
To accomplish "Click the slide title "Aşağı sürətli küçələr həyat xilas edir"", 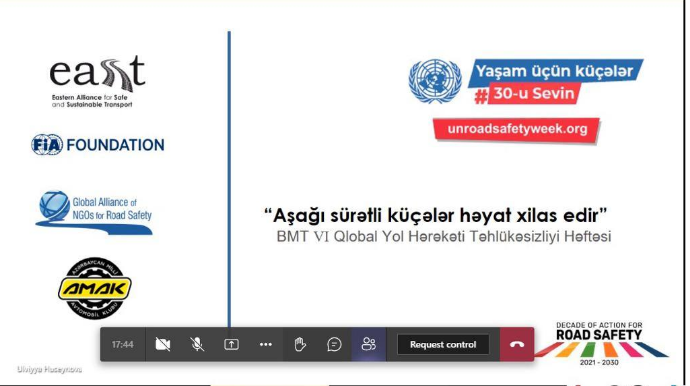I will point(435,216).
